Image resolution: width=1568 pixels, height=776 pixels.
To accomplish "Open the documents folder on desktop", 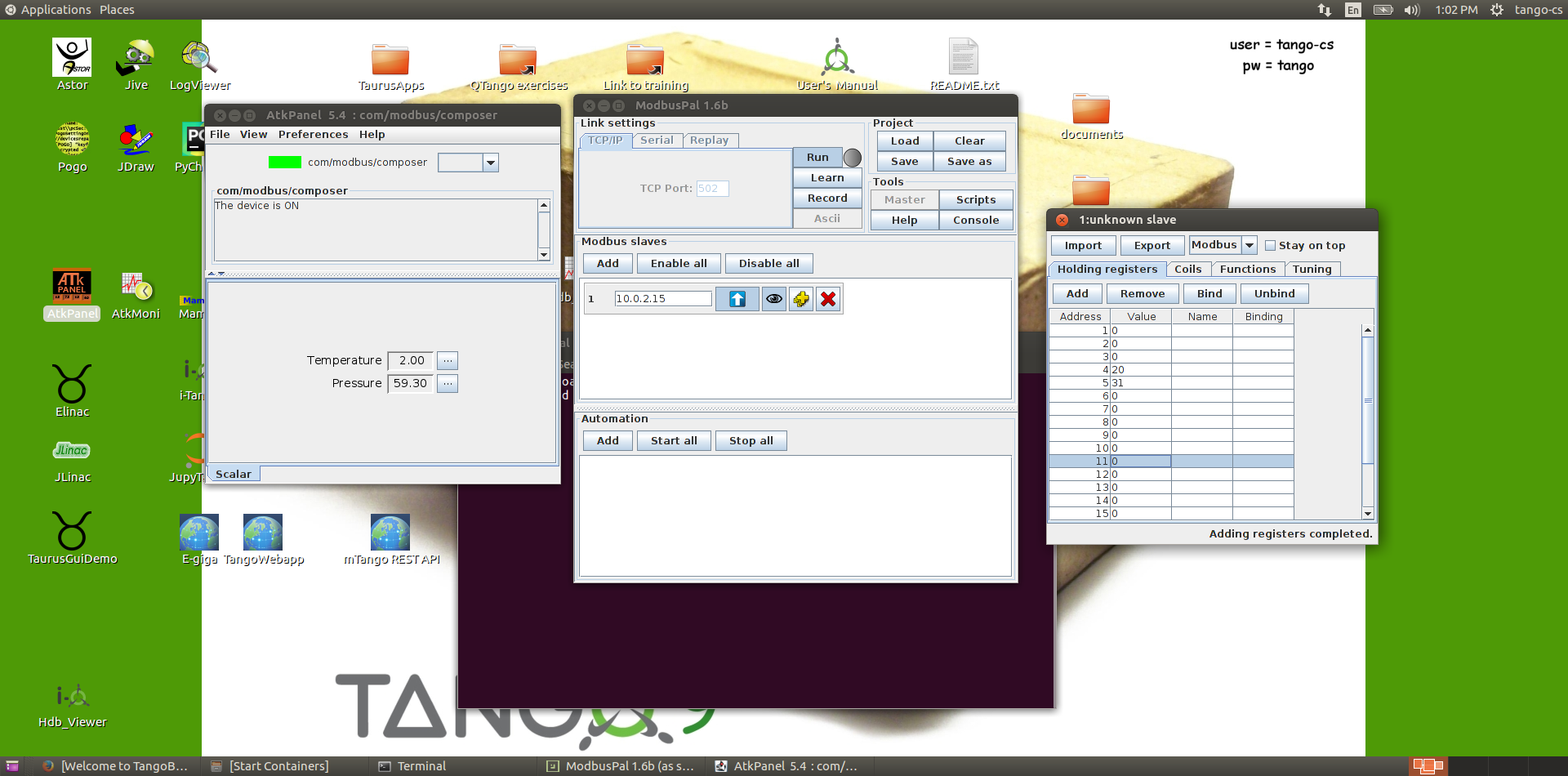I will point(1091,116).
